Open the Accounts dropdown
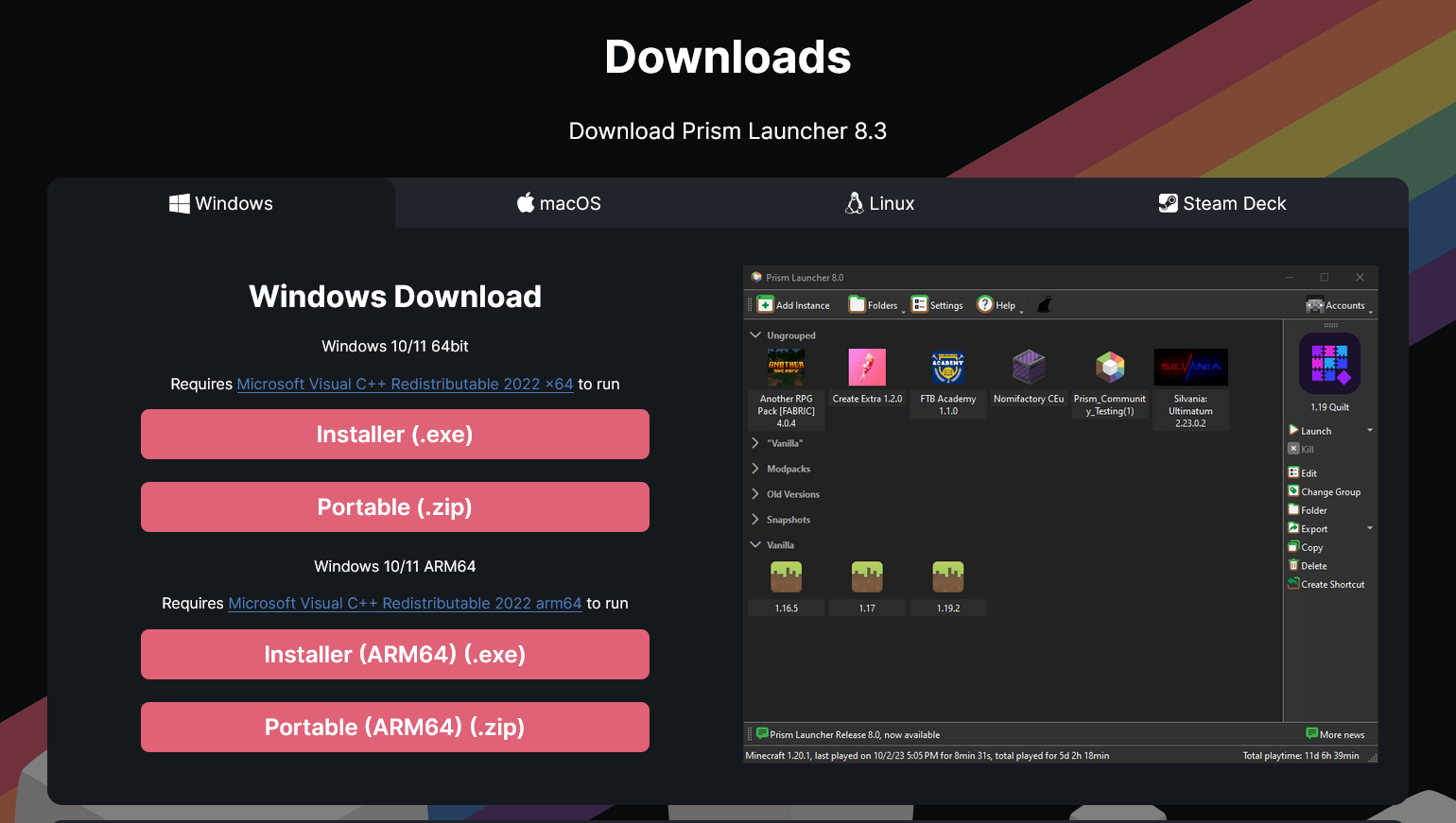The width and height of the screenshot is (1456, 823). tap(1340, 304)
